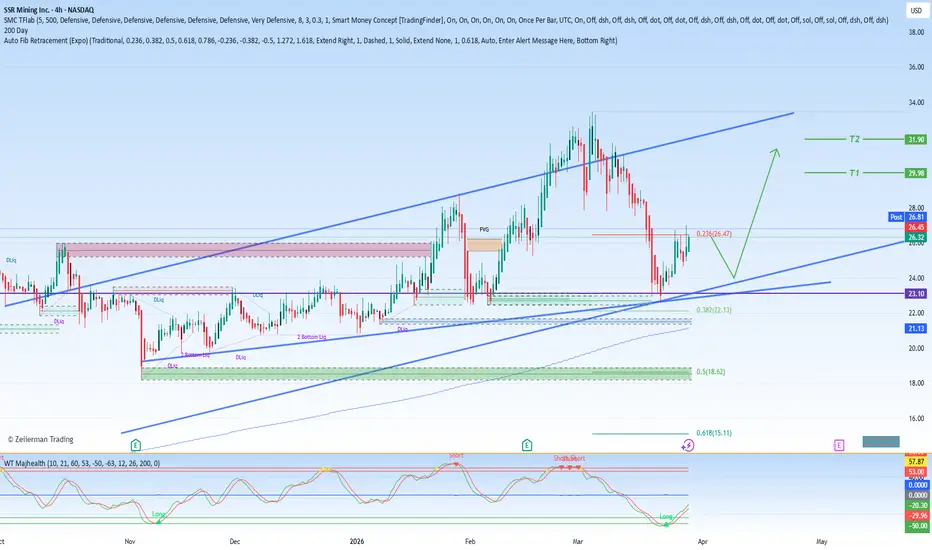Click the 34.00 price axis tick
932x550 pixels.
pos(916,102)
